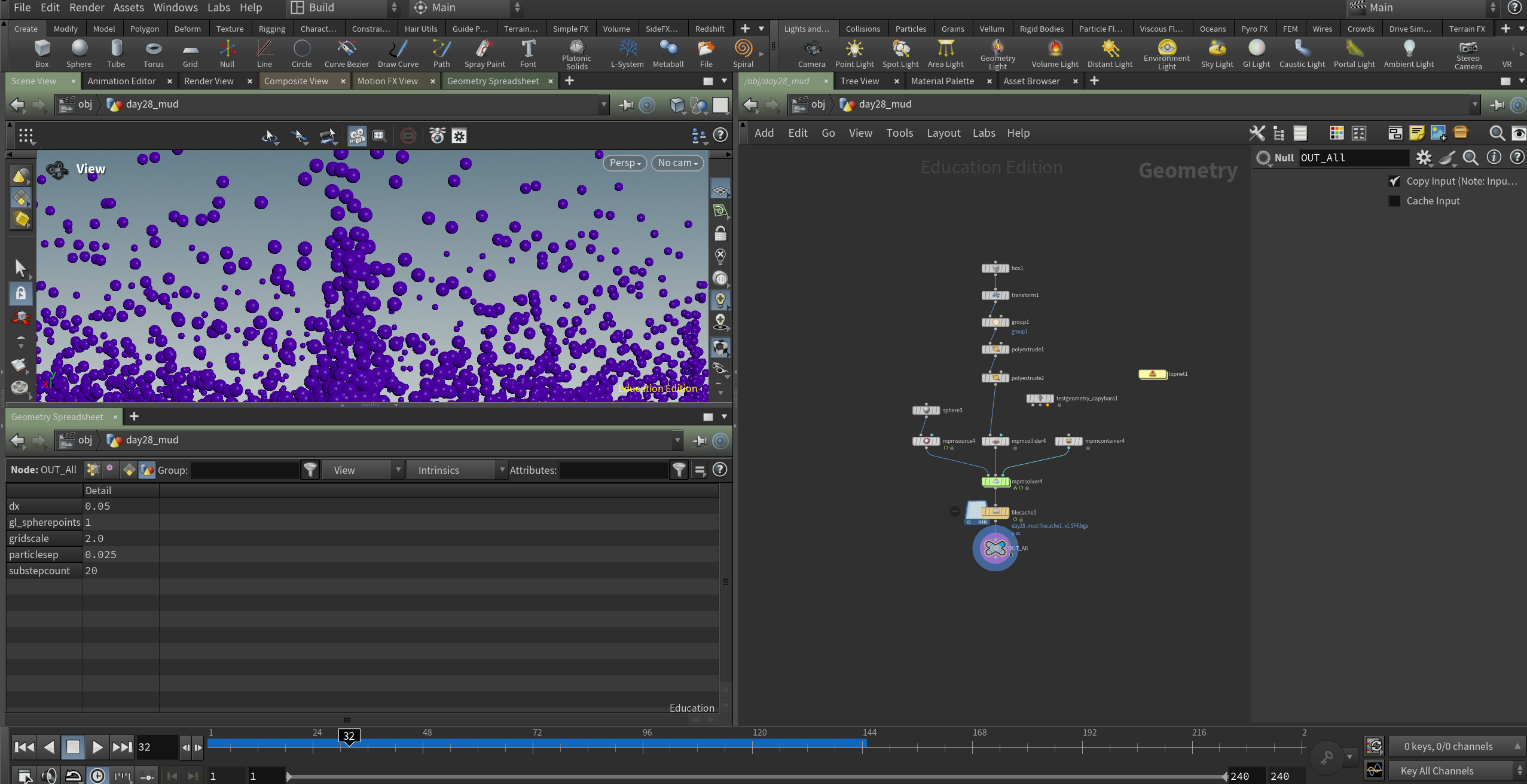Click the obj path button in spreadsheet pane
Screen dimensions: 1527x784
(77, 440)
